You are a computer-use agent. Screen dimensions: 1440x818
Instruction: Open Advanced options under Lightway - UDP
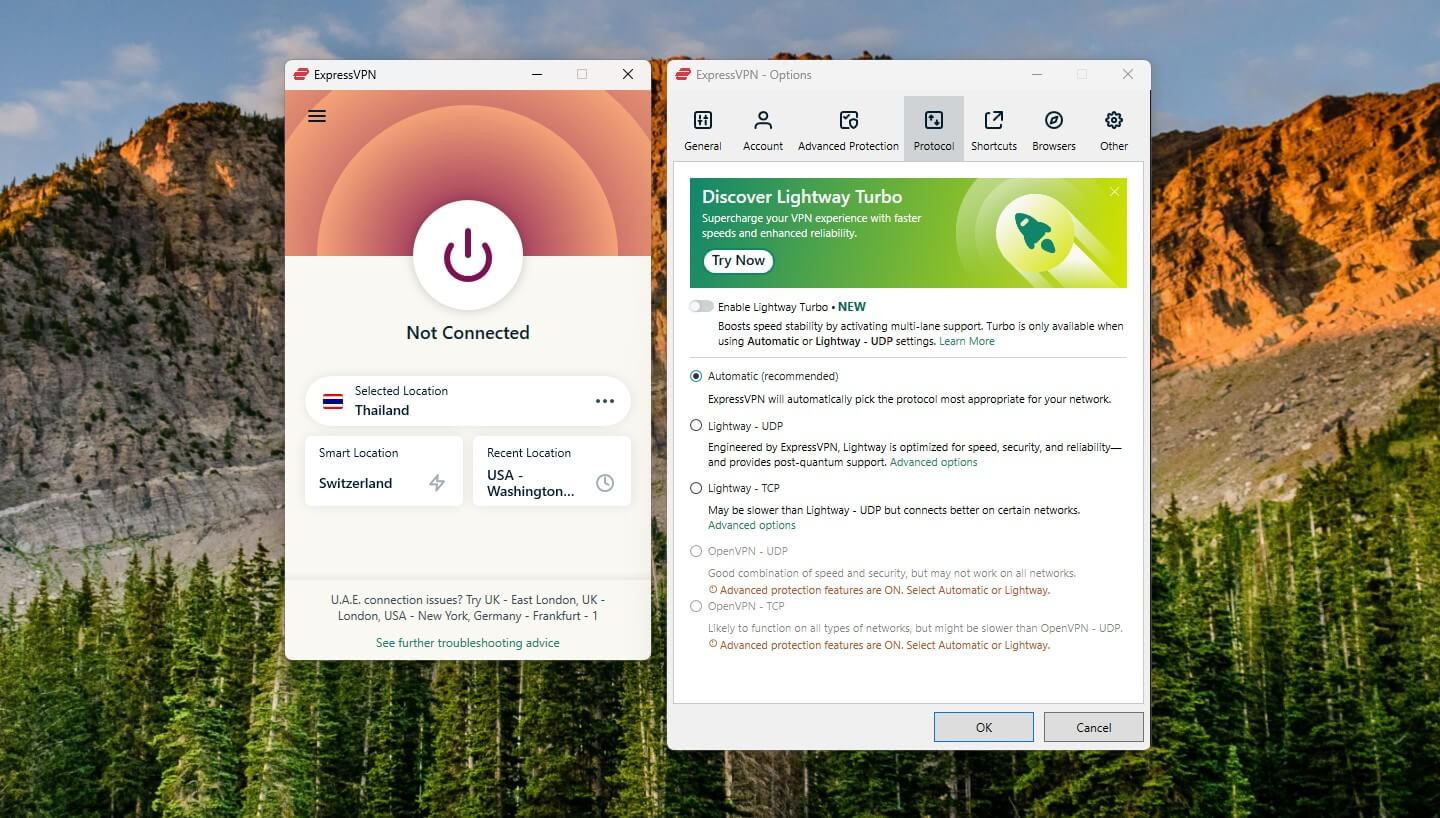point(934,463)
